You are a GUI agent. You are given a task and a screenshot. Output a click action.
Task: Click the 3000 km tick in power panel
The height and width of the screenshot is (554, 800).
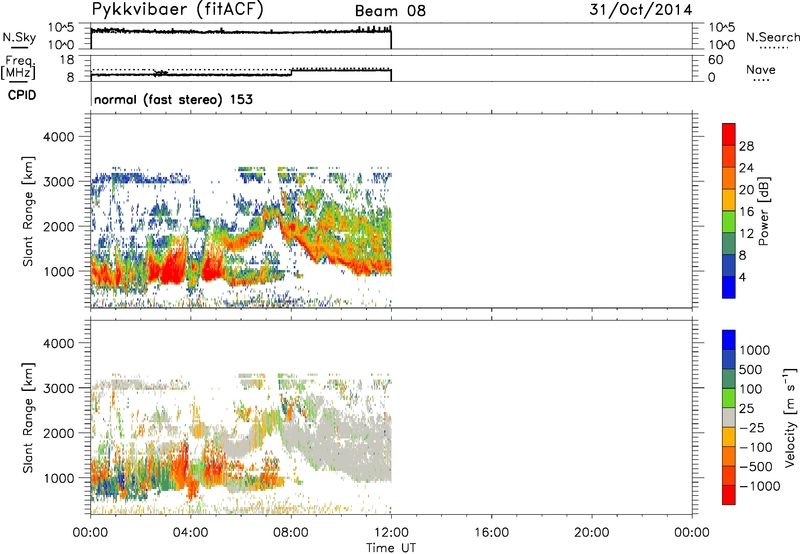[x=58, y=182]
